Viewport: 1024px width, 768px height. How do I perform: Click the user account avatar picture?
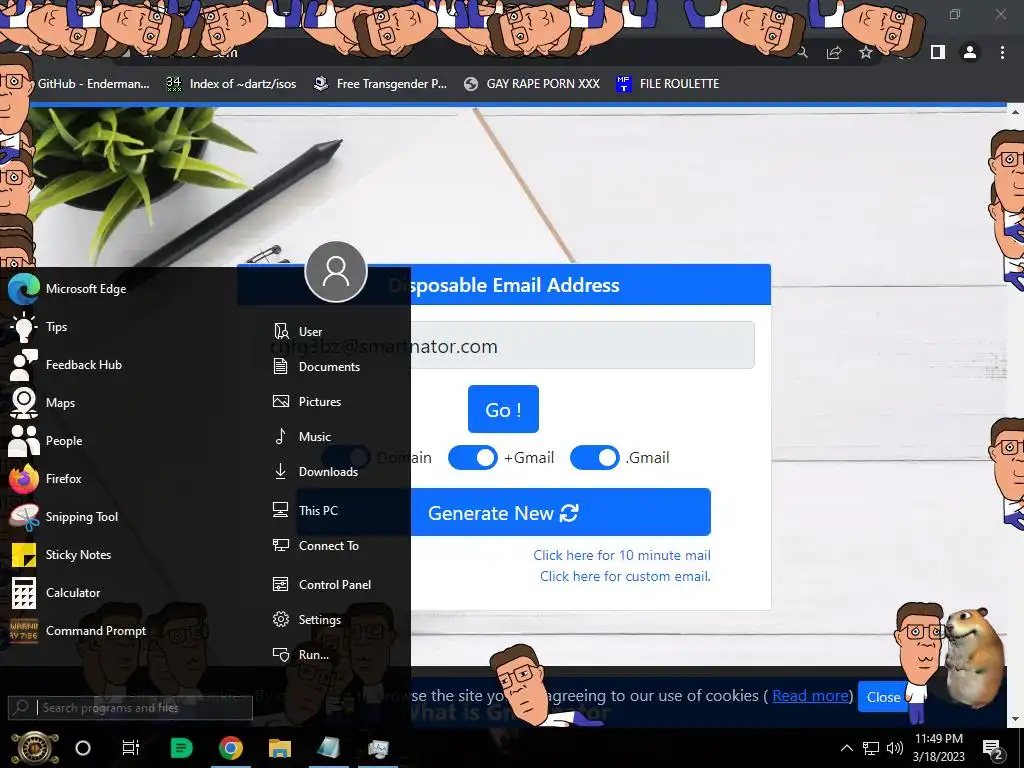336,272
